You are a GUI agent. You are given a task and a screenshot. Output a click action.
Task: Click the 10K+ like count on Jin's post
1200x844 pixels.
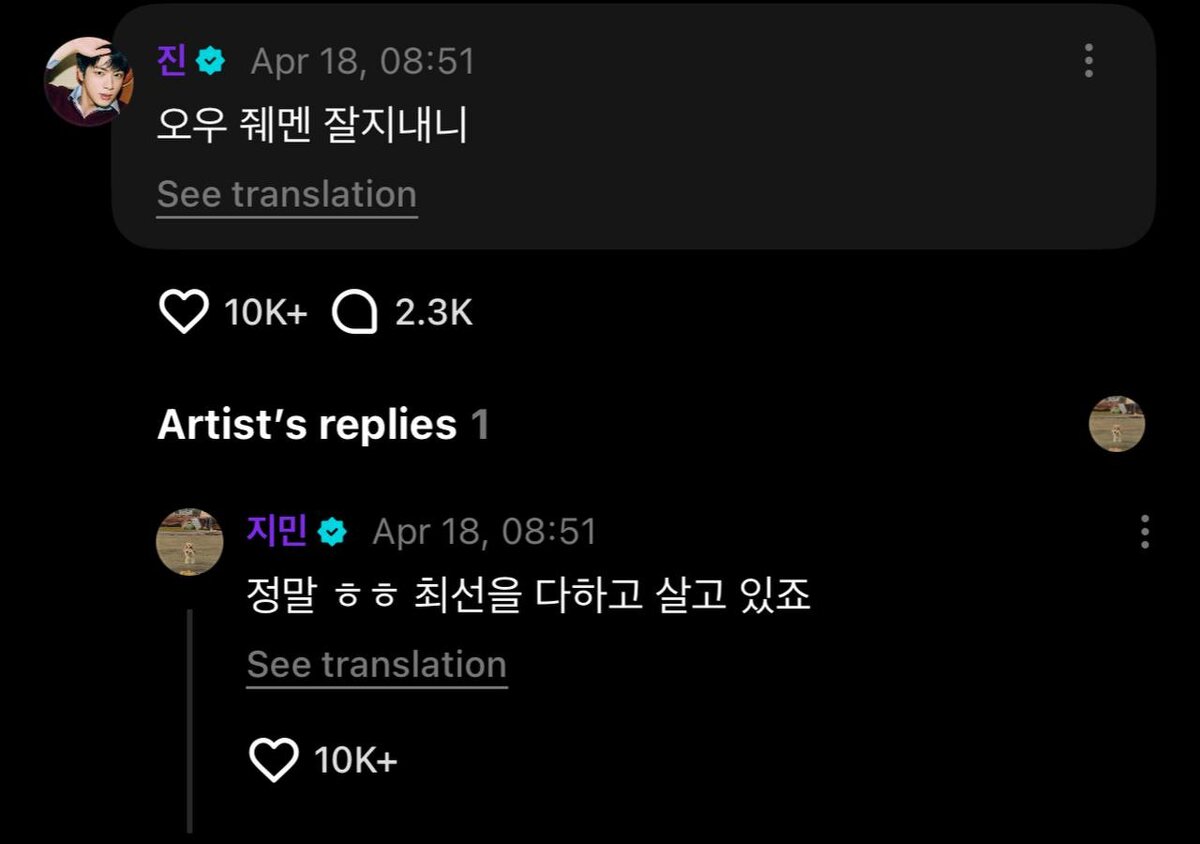(x=266, y=313)
